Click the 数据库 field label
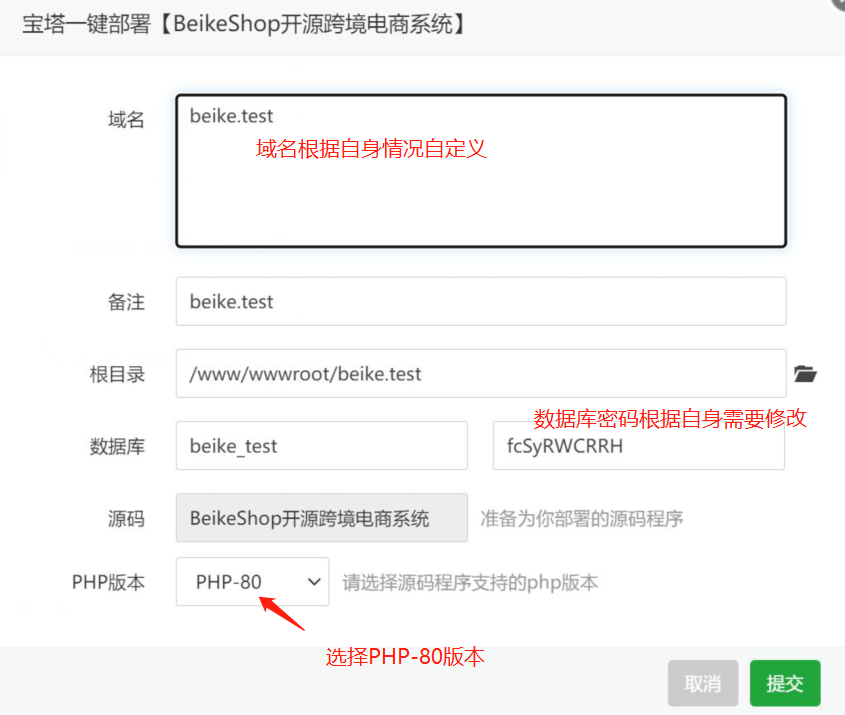The image size is (845, 715). [x=117, y=446]
